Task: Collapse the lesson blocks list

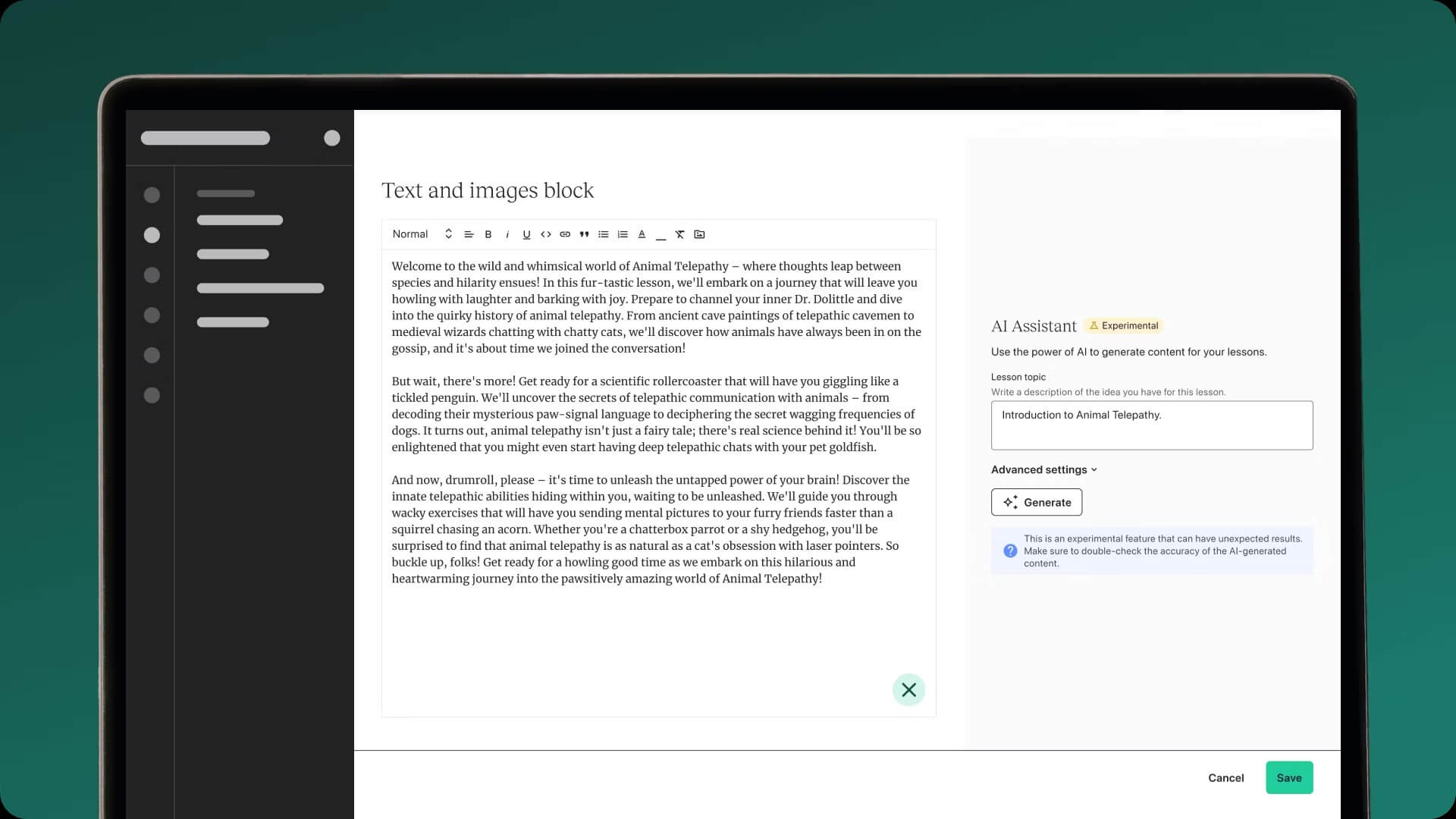Action: (x=909, y=690)
